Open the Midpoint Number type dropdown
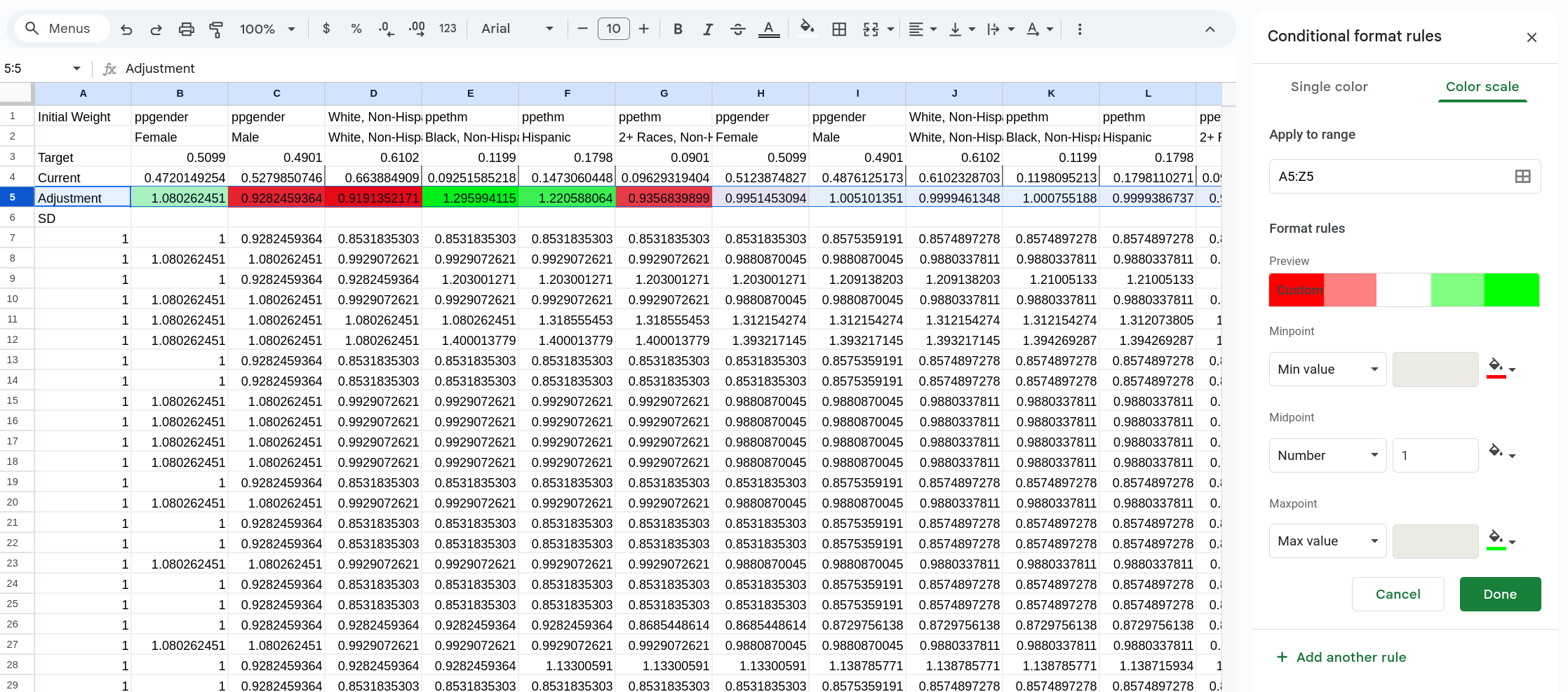 (x=1327, y=456)
